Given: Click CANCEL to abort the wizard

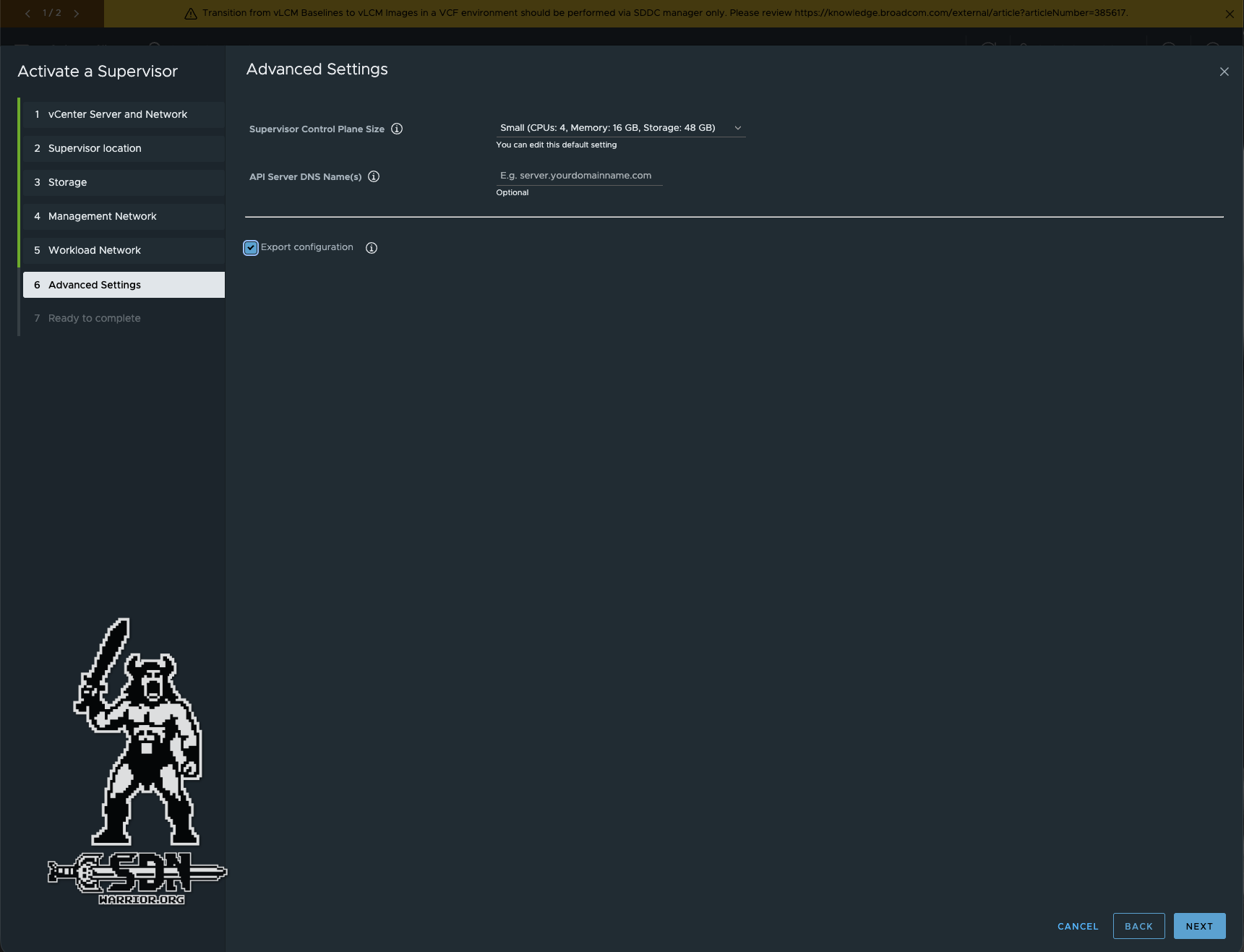Looking at the screenshot, I should 1077,926.
